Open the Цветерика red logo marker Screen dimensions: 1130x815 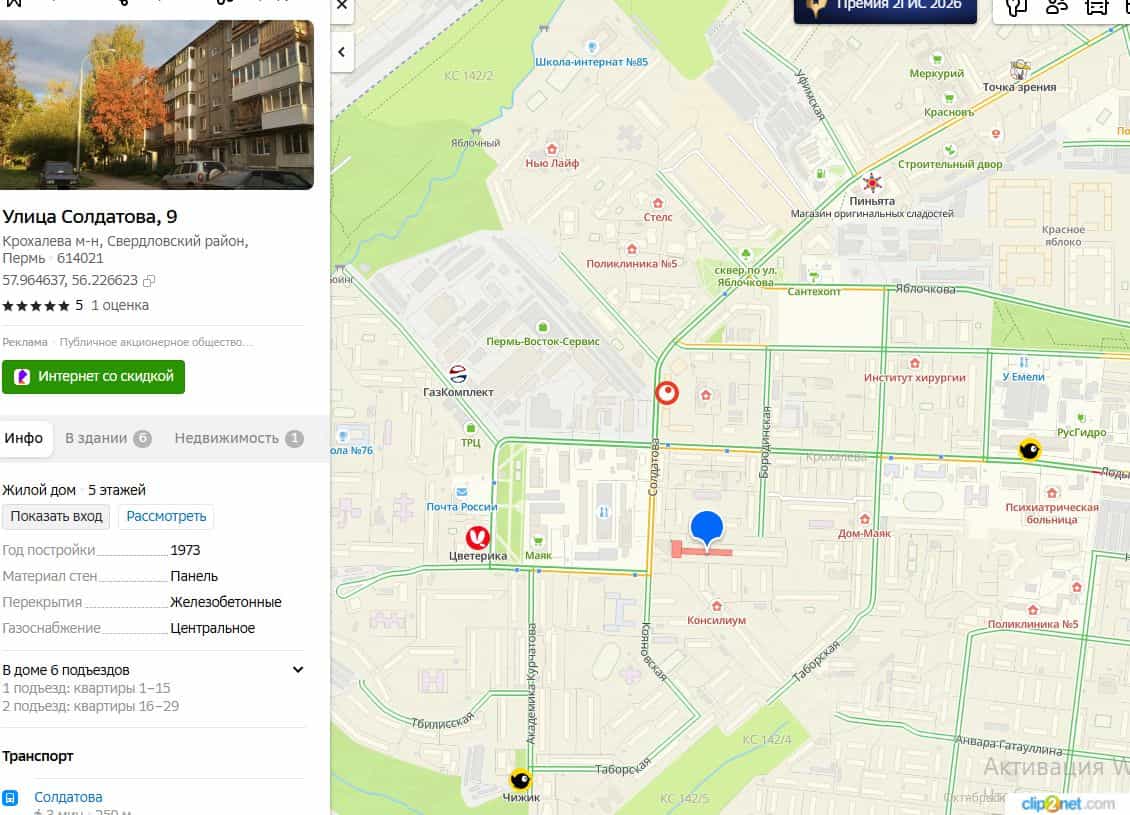pyautogui.click(x=477, y=537)
